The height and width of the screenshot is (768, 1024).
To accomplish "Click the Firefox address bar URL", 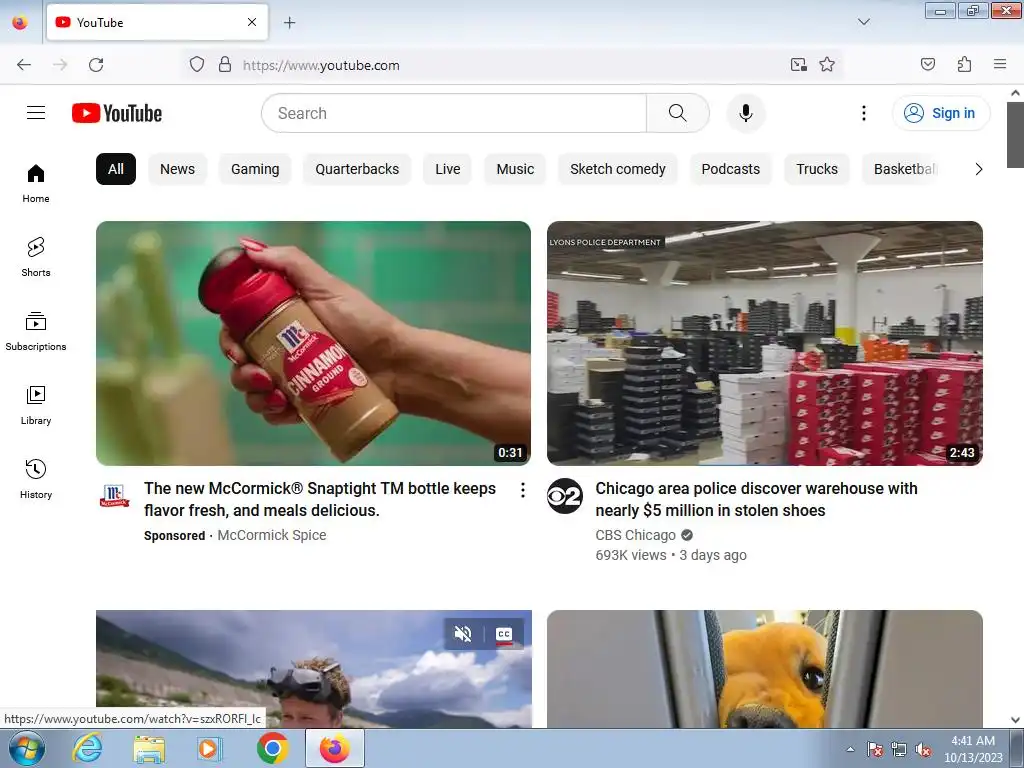I will 321,65.
